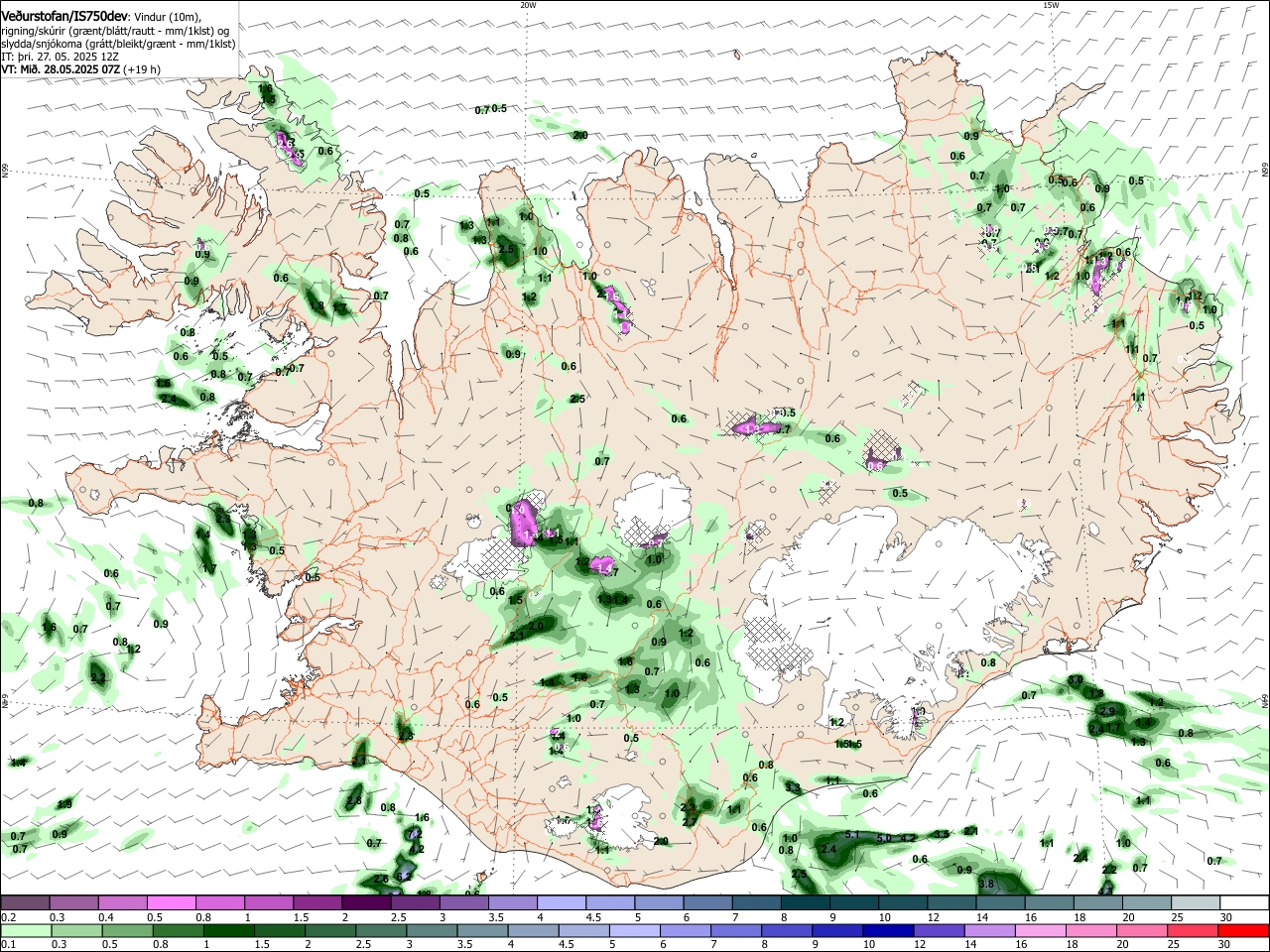Image resolution: width=1270 pixels, height=952 pixels.
Task: Click the 0.2 label under the snow legend
Action: pyautogui.click(x=8, y=917)
